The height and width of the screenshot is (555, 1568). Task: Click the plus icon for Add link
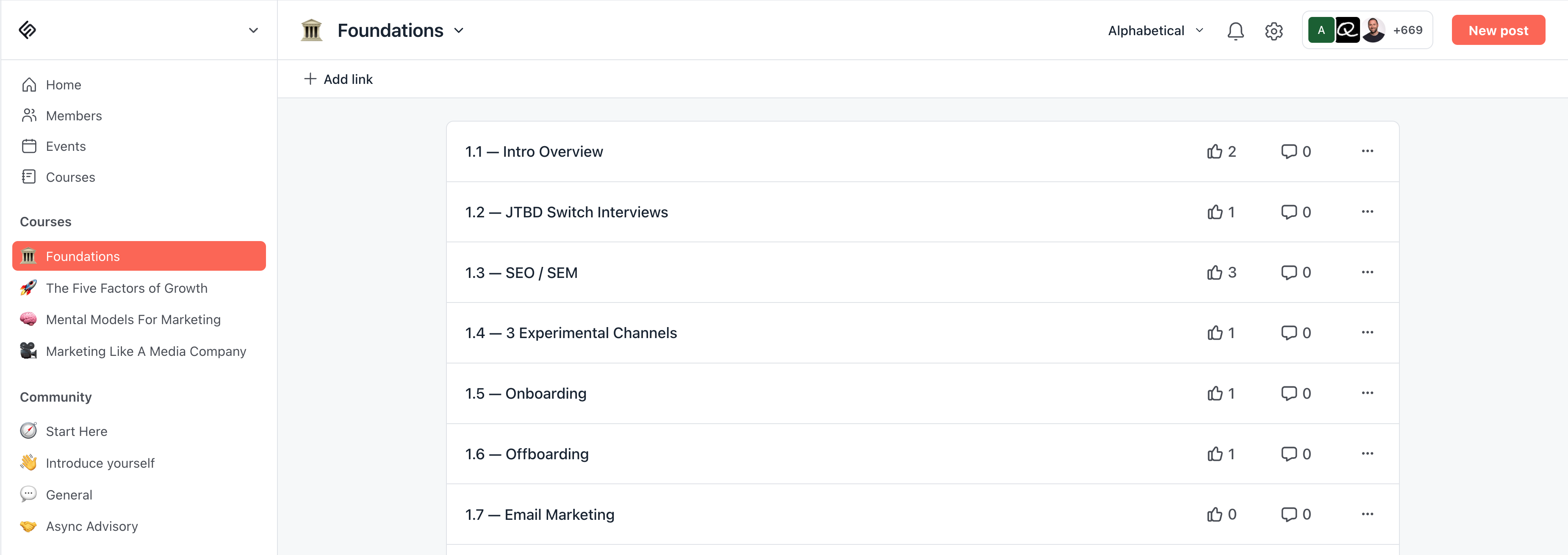click(x=310, y=79)
